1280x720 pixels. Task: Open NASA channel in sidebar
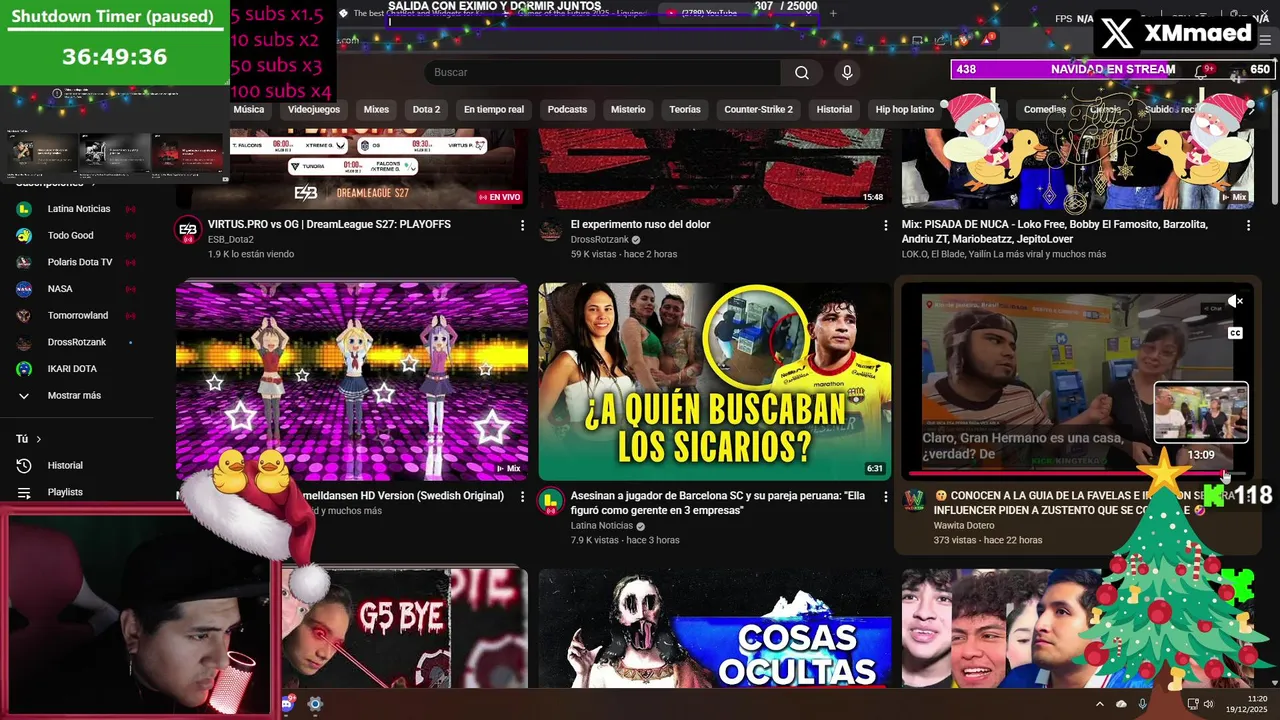60,289
